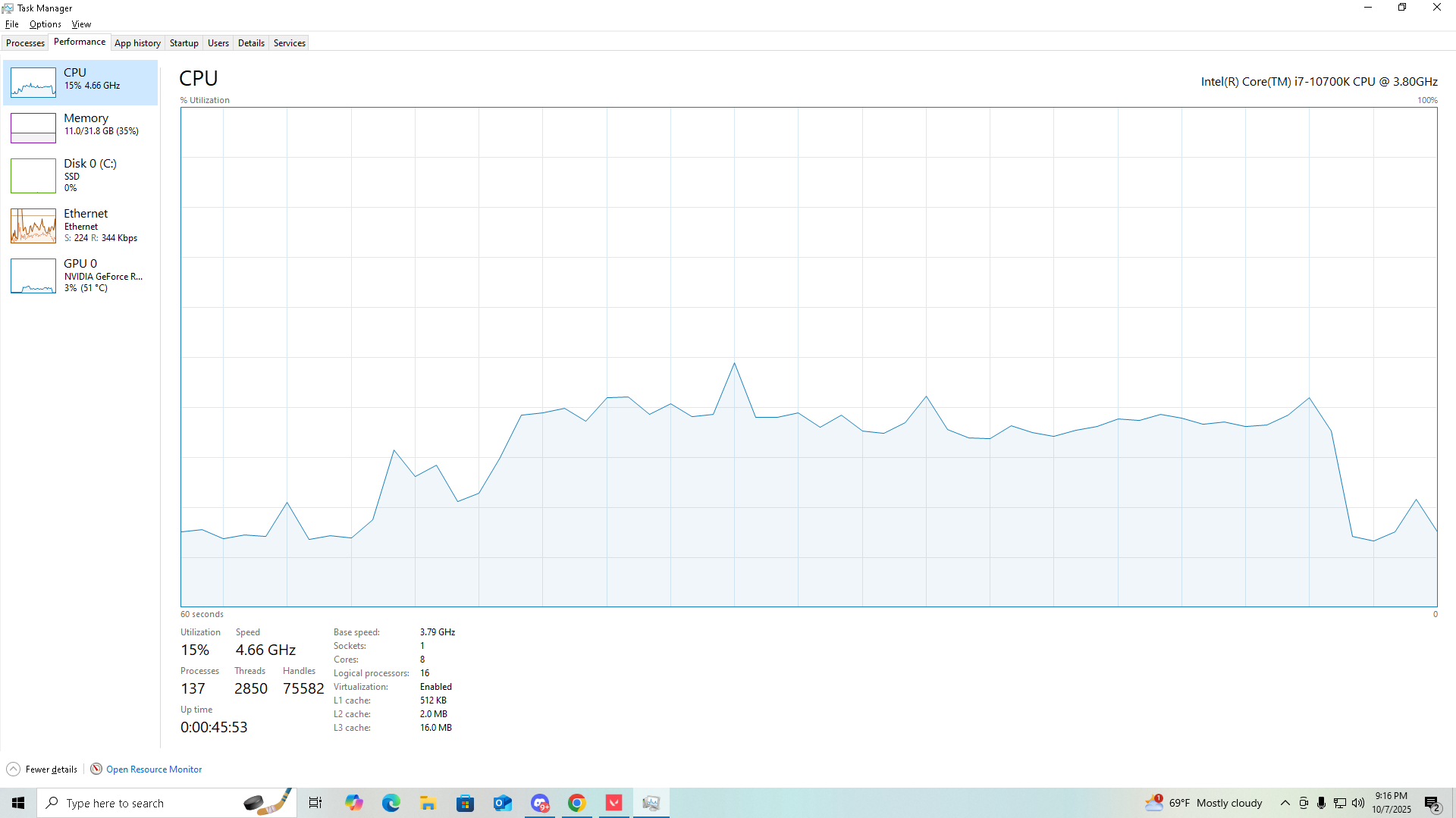
Task: Switch to the Details tab
Action: pyautogui.click(x=251, y=43)
